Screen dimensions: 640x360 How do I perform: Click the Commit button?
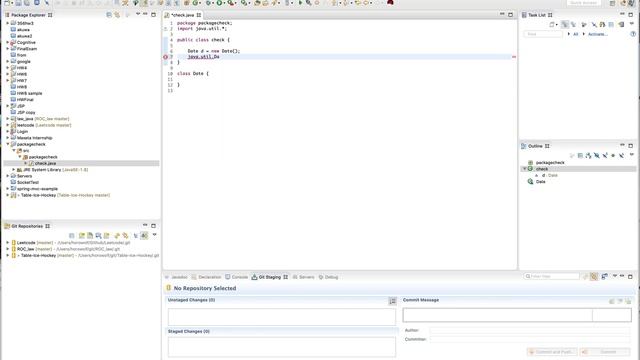click(605, 352)
